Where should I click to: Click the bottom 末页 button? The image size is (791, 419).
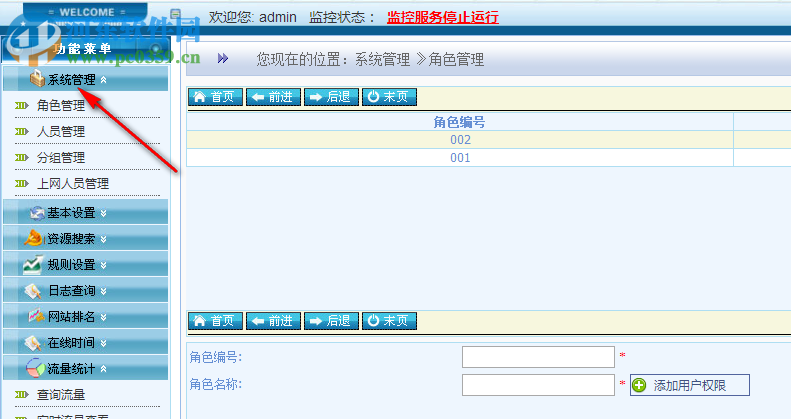389,321
